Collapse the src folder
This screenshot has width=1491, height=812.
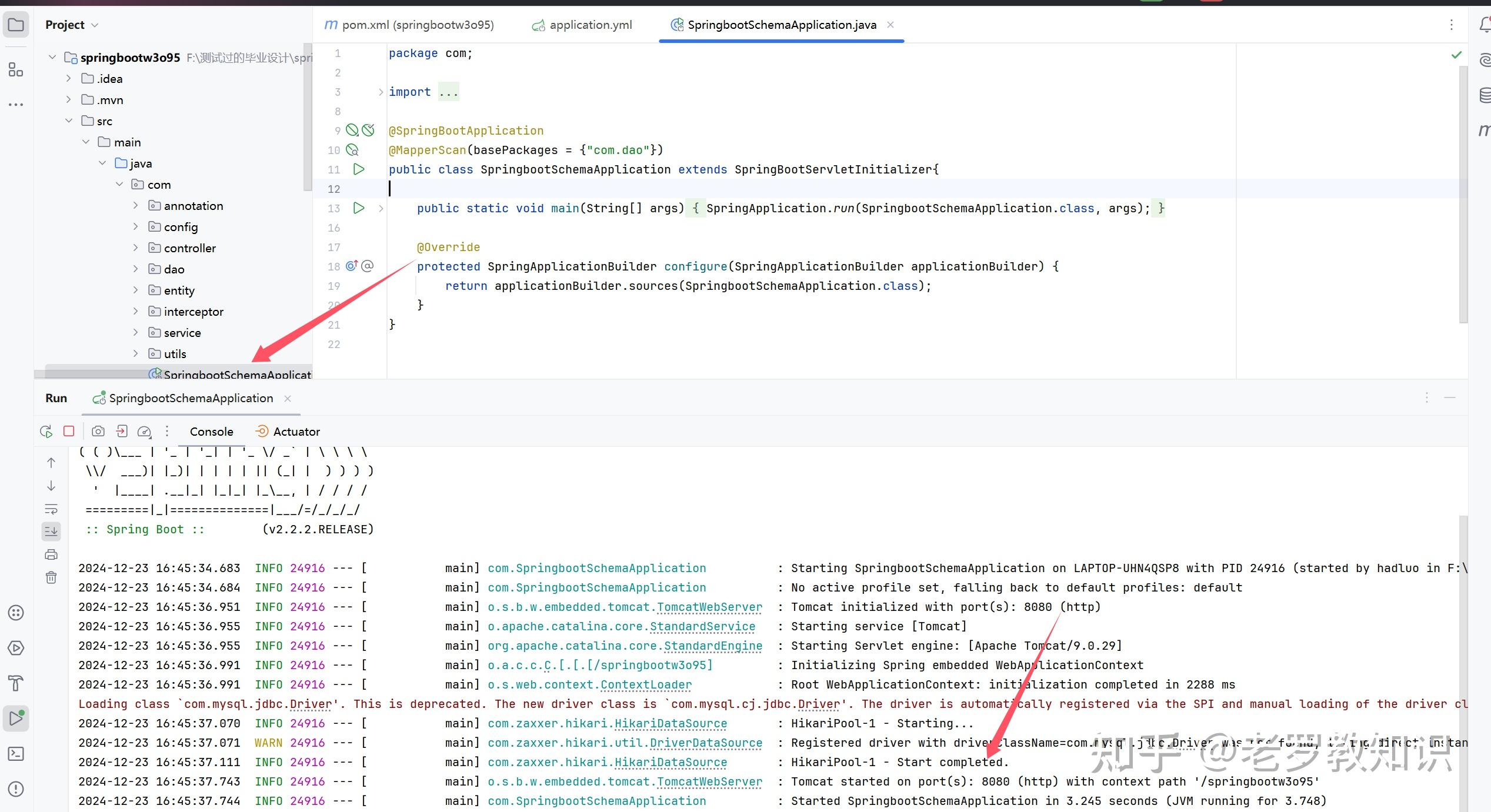coord(69,121)
